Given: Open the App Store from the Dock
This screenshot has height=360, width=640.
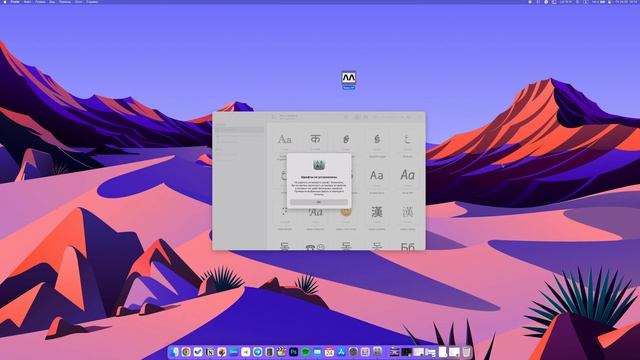Looking at the screenshot, I should 341,352.
